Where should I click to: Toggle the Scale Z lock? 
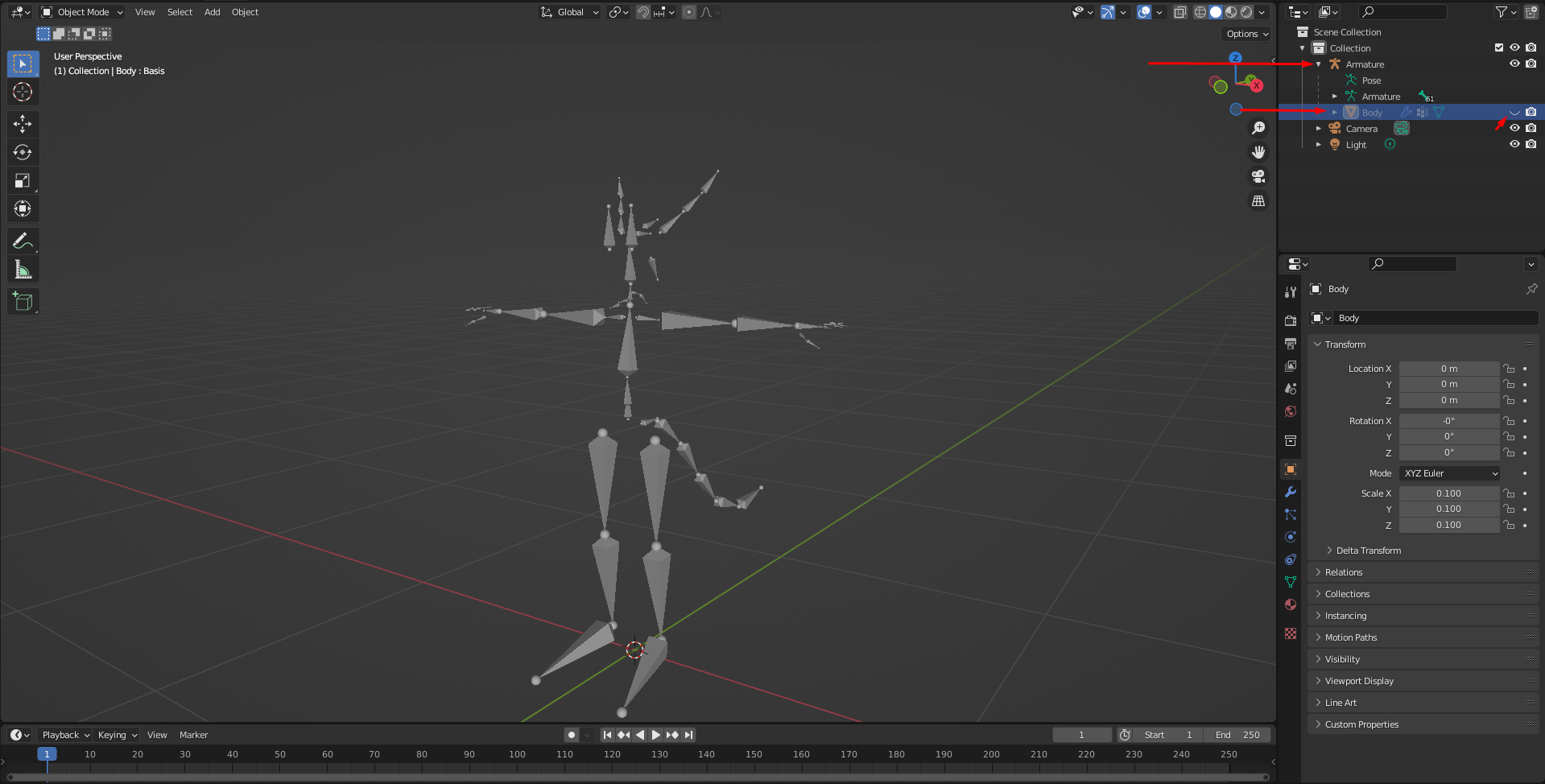point(1510,526)
